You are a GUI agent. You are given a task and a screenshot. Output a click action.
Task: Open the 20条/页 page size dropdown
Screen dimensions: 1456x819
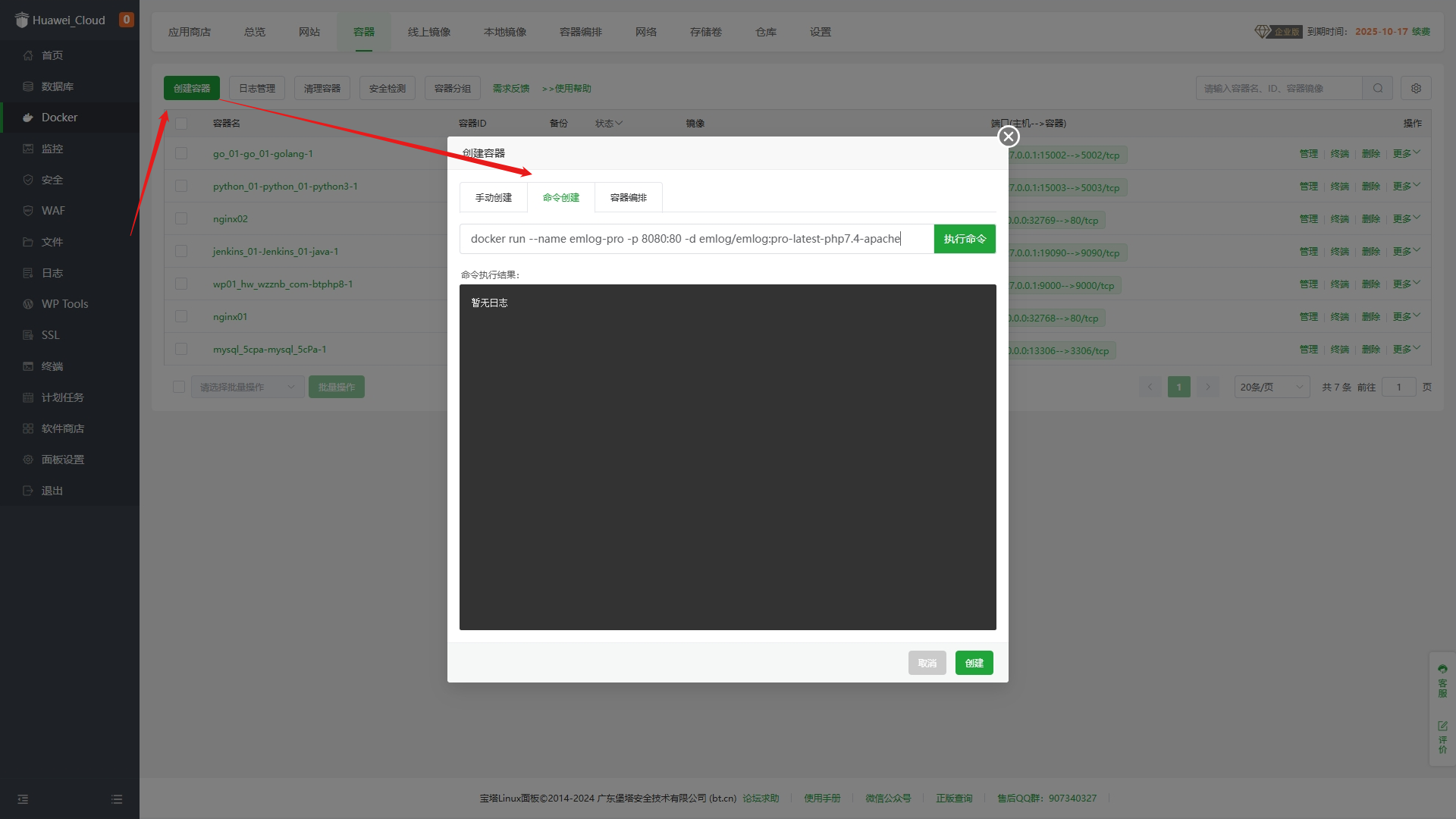pyautogui.click(x=1272, y=387)
